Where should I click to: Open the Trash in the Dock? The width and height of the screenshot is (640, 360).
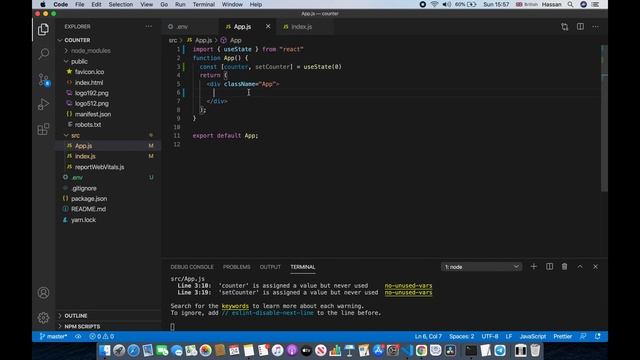click(535, 351)
